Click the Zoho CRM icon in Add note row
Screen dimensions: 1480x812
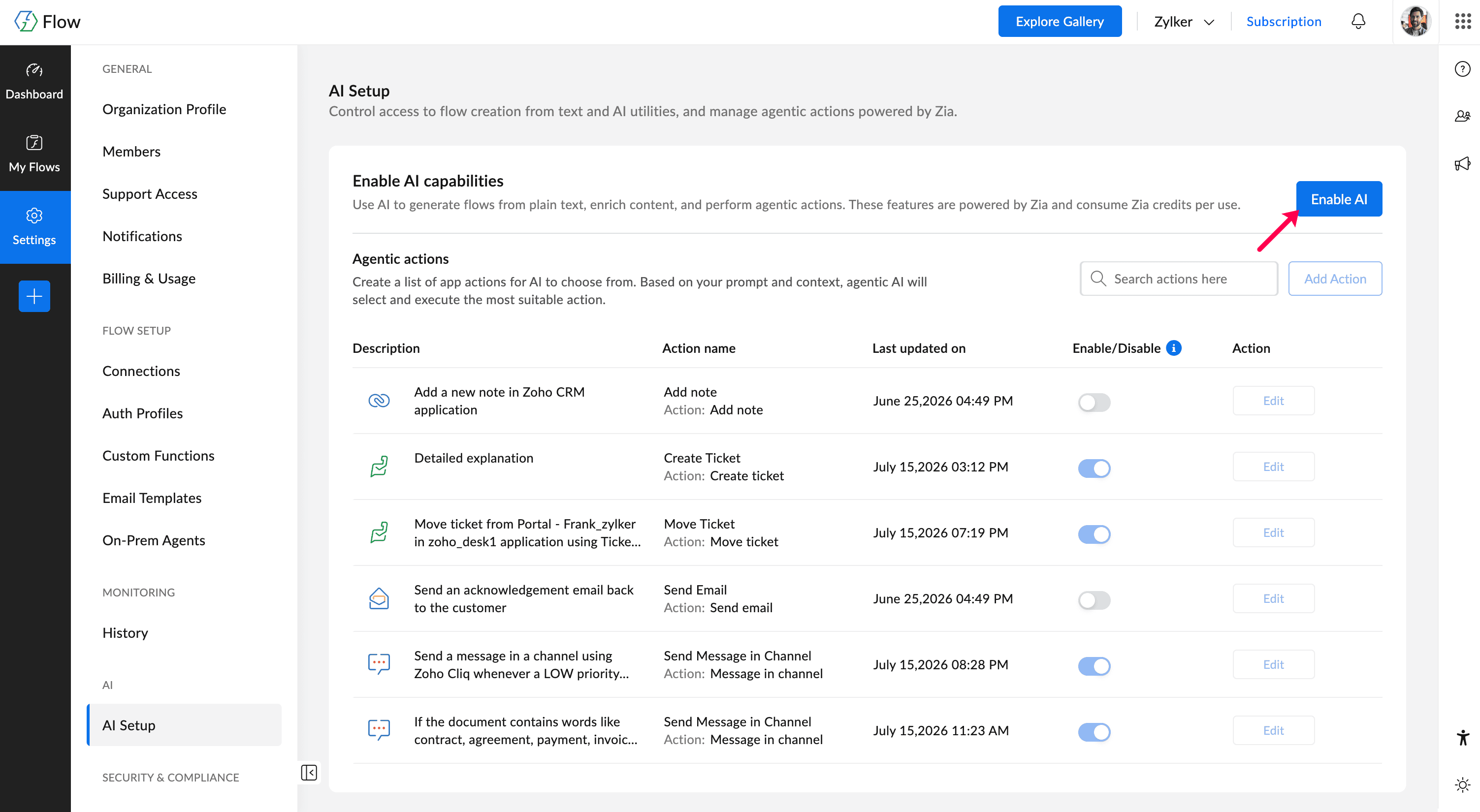pos(379,401)
